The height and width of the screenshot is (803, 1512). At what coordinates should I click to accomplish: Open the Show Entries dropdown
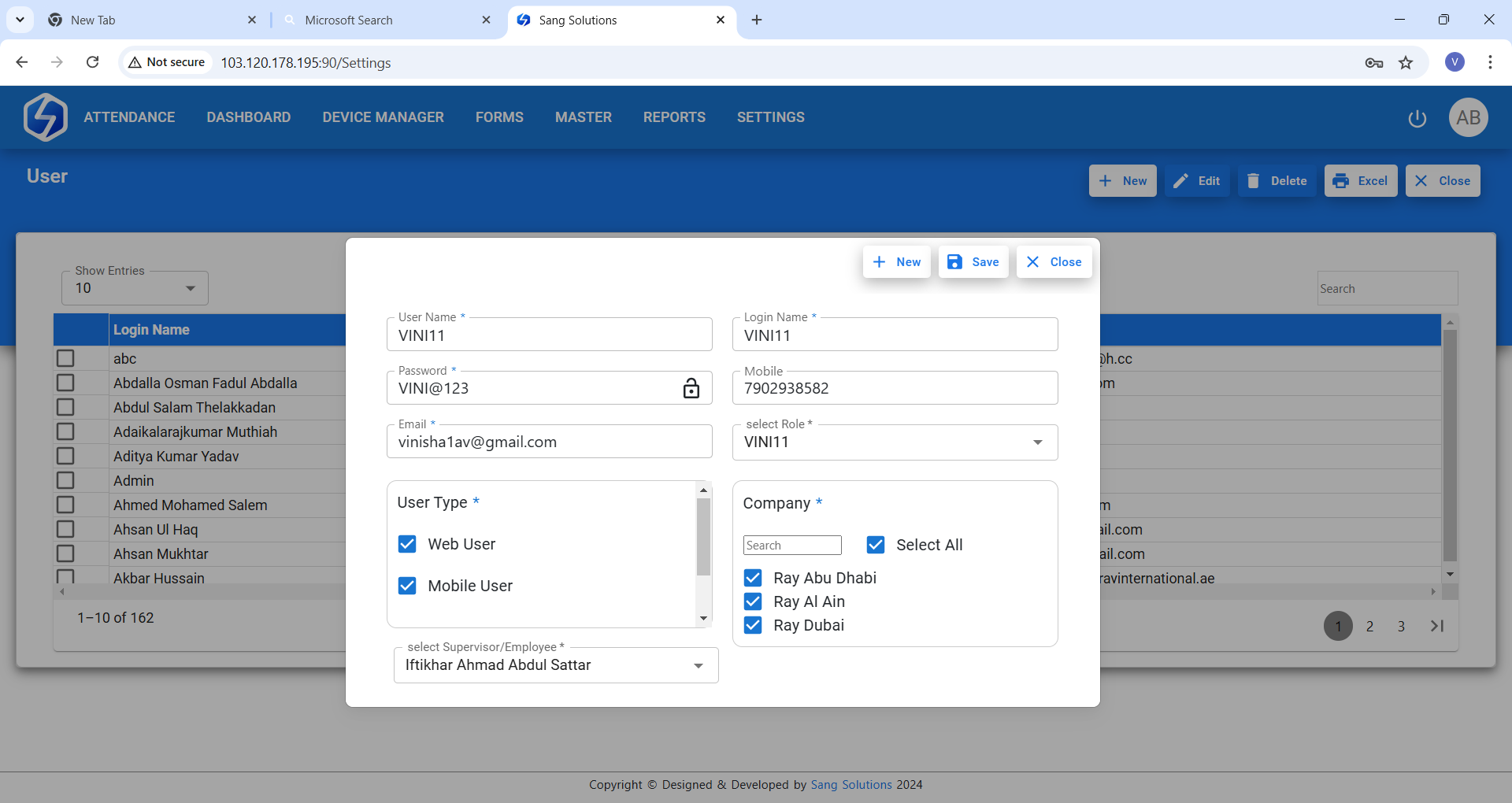pos(135,288)
